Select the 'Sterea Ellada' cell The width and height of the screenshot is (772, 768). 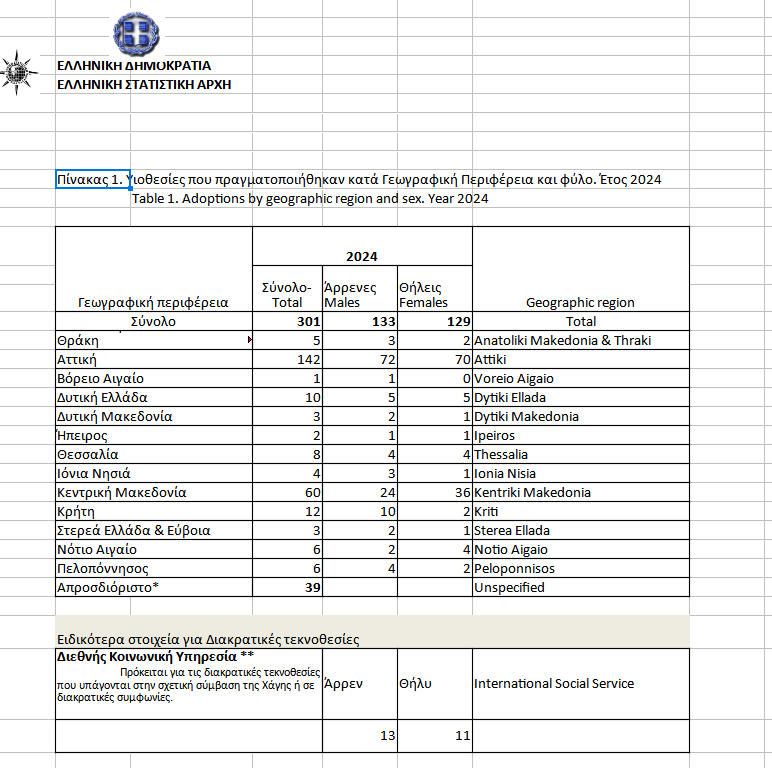(580, 530)
